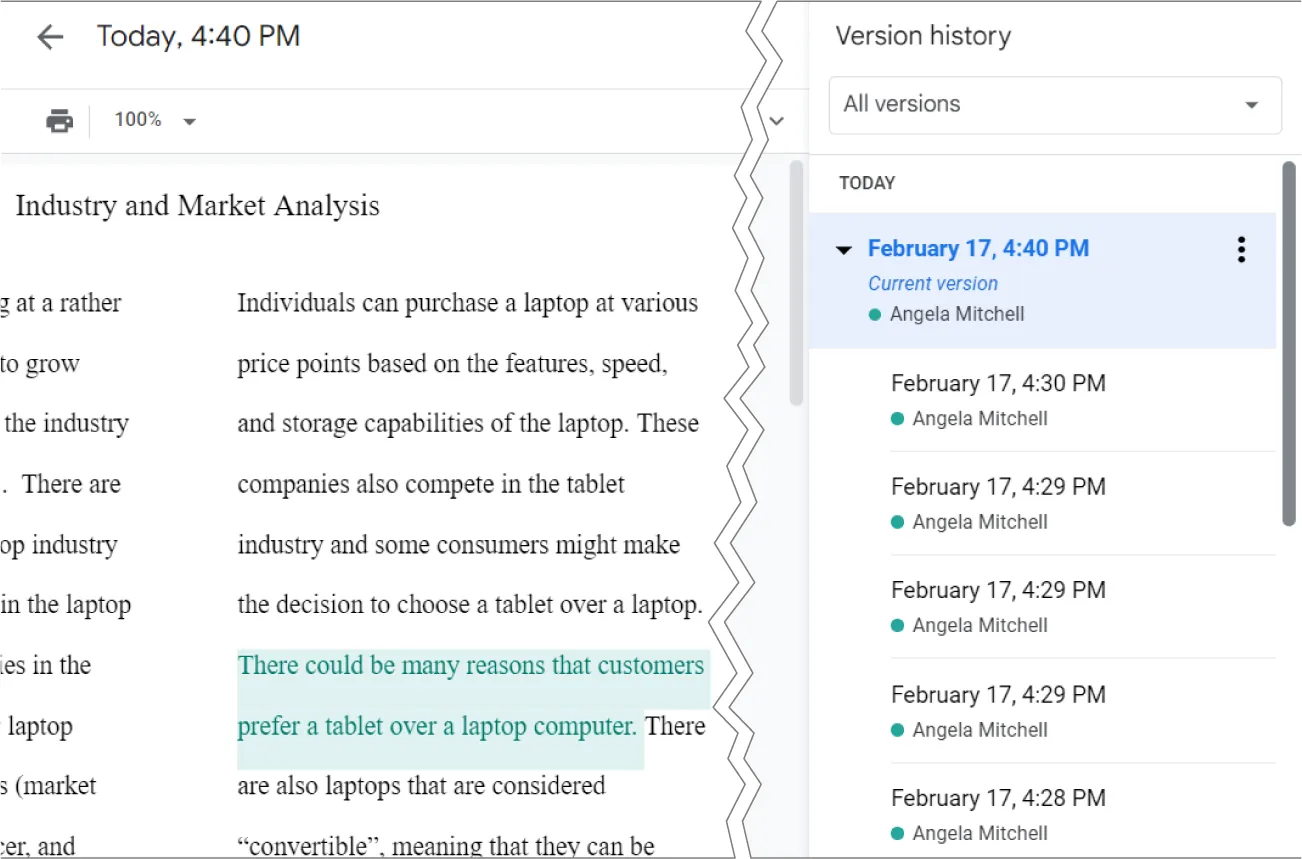The height and width of the screenshot is (859, 1302).
Task: Select the third February 17, 4:29 PM version
Action: coord(997,694)
